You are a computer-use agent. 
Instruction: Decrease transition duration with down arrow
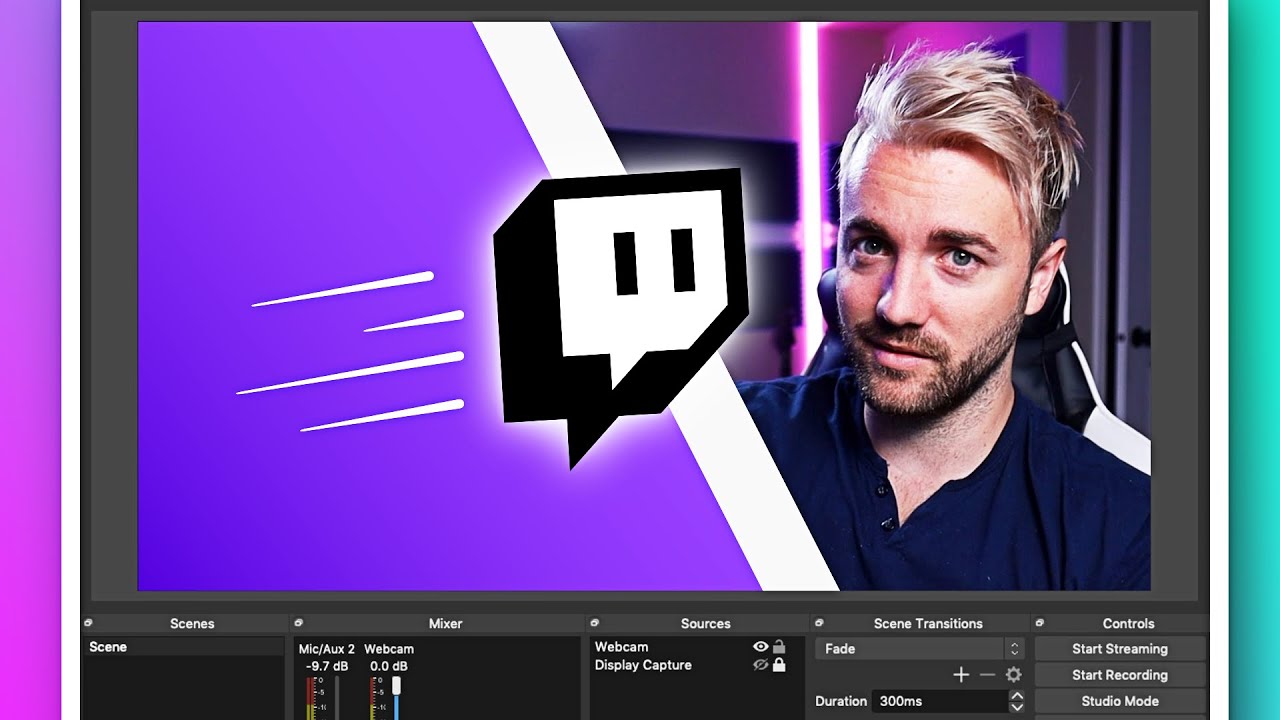click(x=1017, y=707)
